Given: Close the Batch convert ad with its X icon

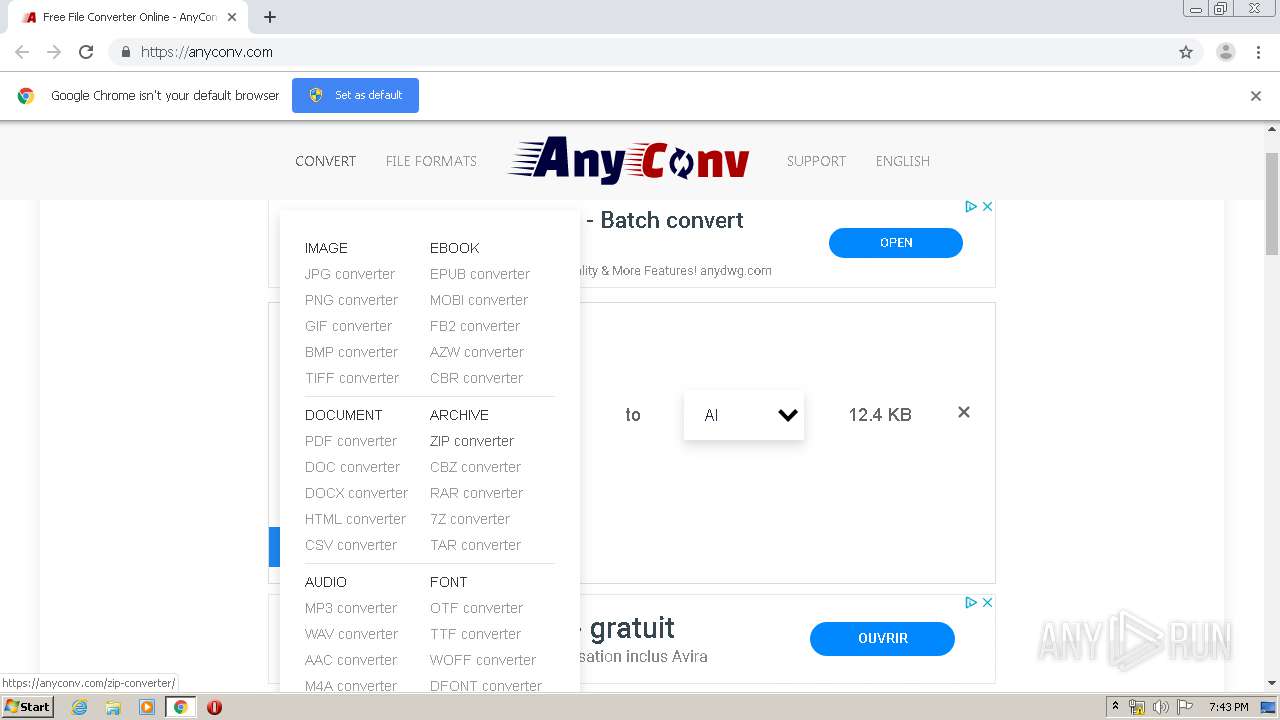Looking at the screenshot, I should (x=987, y=206).
